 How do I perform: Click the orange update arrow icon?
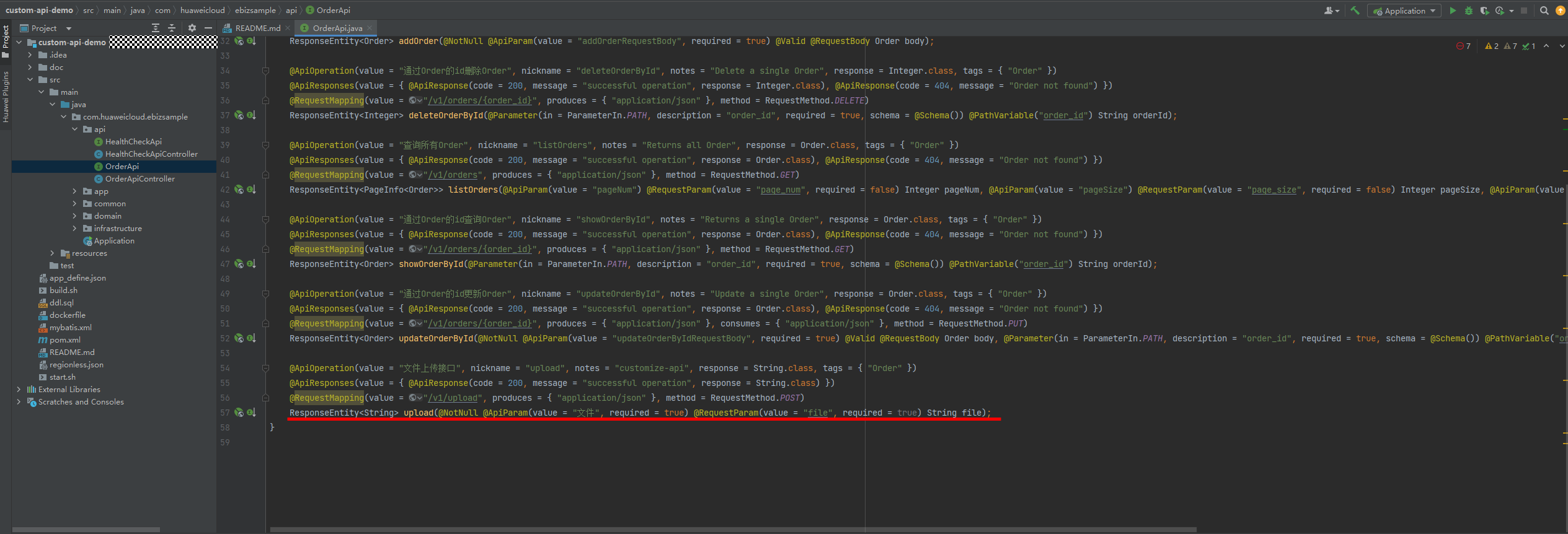[x=1561, y=11]
